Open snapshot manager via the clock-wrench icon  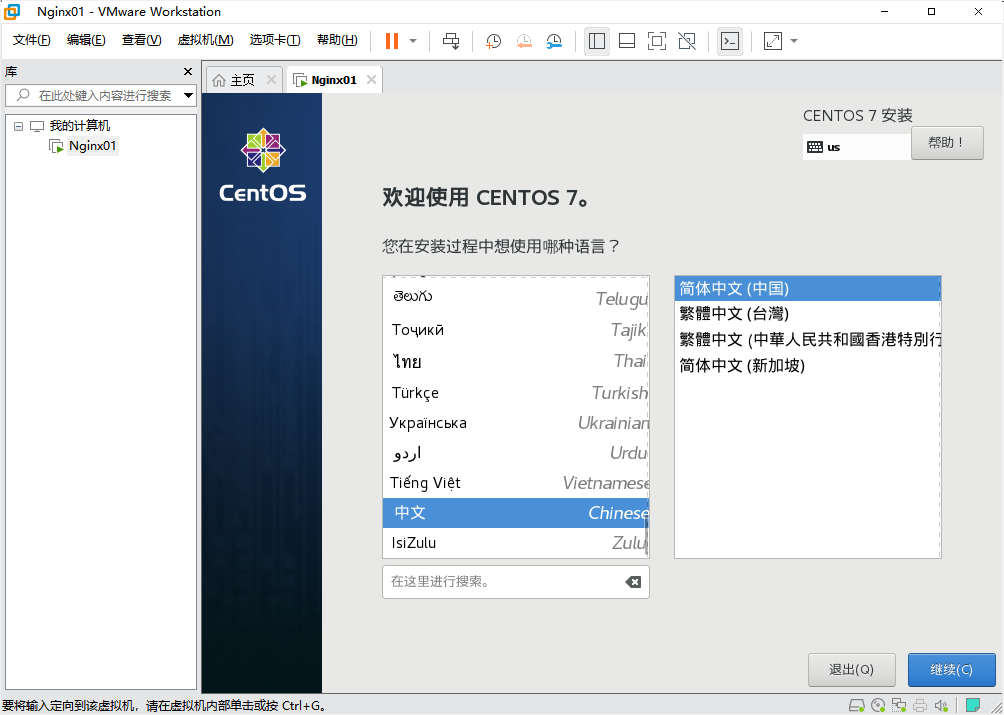554,42
